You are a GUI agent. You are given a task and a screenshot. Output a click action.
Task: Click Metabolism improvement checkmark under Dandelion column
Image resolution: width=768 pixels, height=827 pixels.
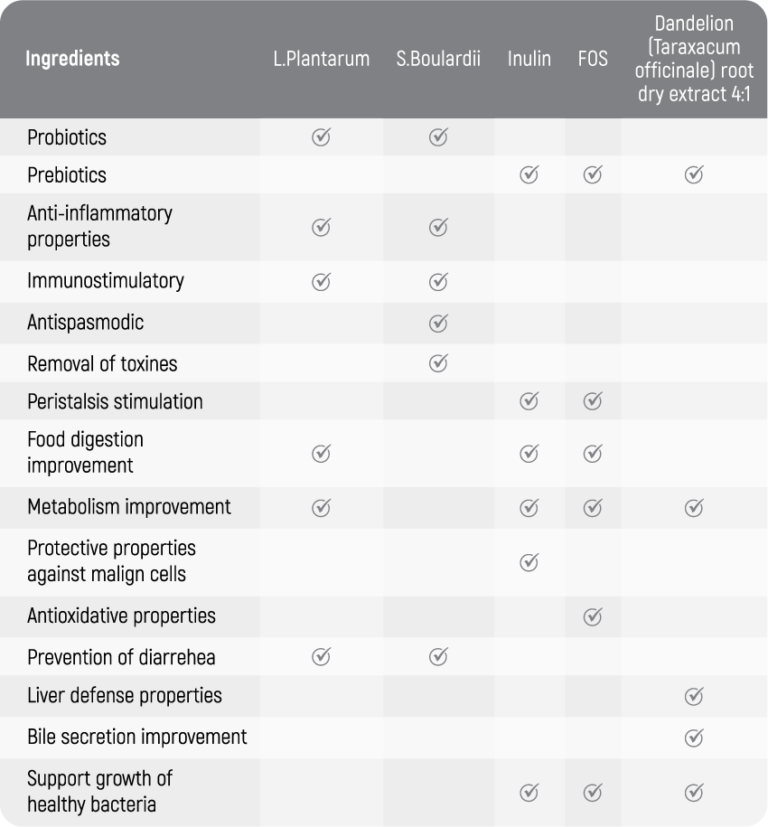click(x=693, y=507)
